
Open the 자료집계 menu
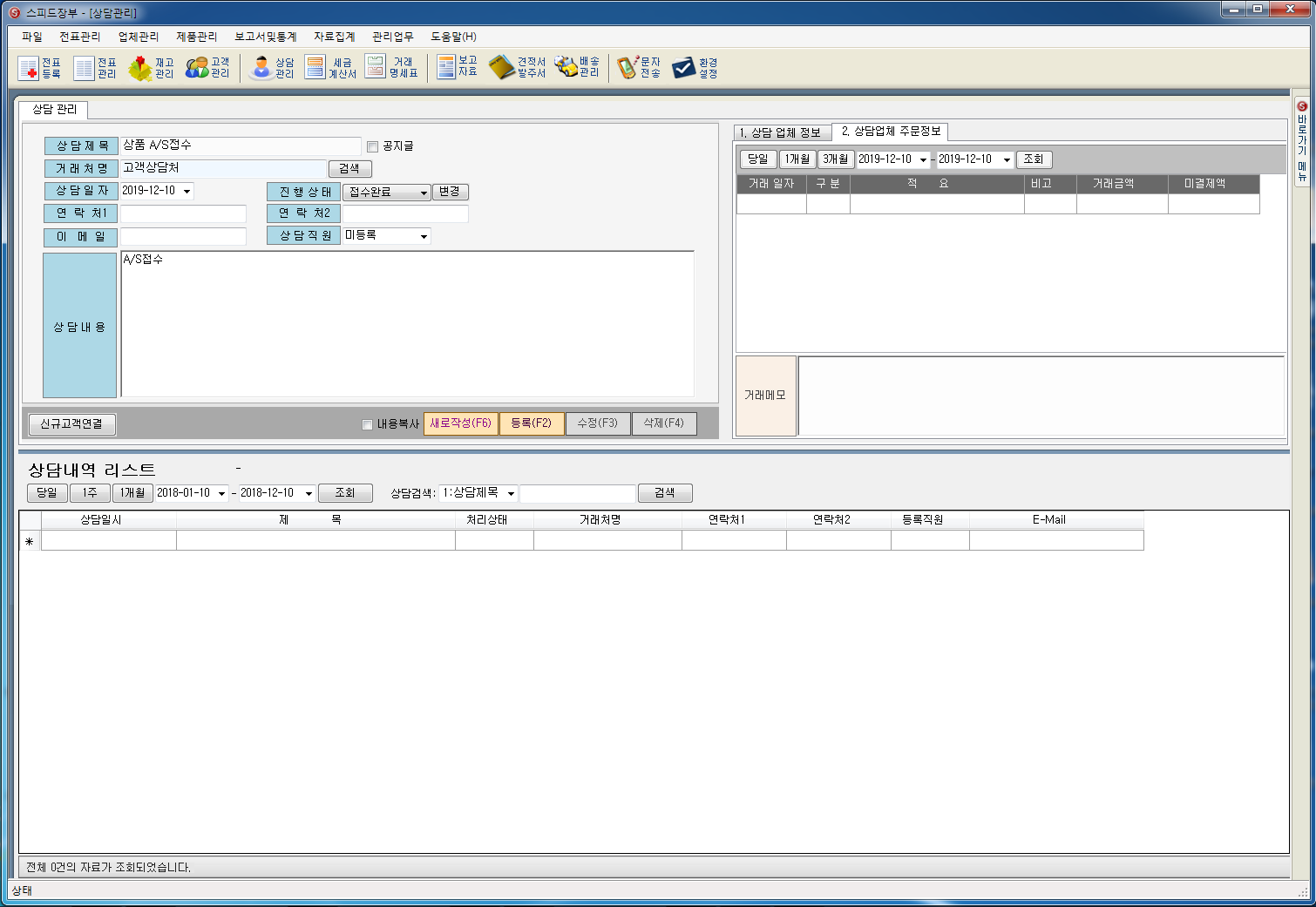(335, 37)
